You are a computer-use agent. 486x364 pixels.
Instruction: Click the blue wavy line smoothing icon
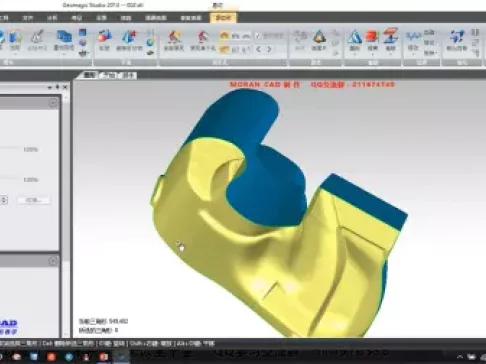[x=413, y=36]
